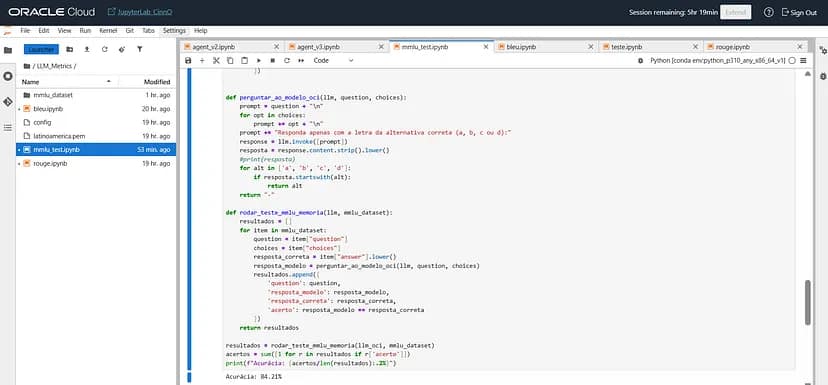Click the Oracle Cloud help question mark icon
Image resolution: width=828 pixels, height=385 pixels.
coord(769,12)
